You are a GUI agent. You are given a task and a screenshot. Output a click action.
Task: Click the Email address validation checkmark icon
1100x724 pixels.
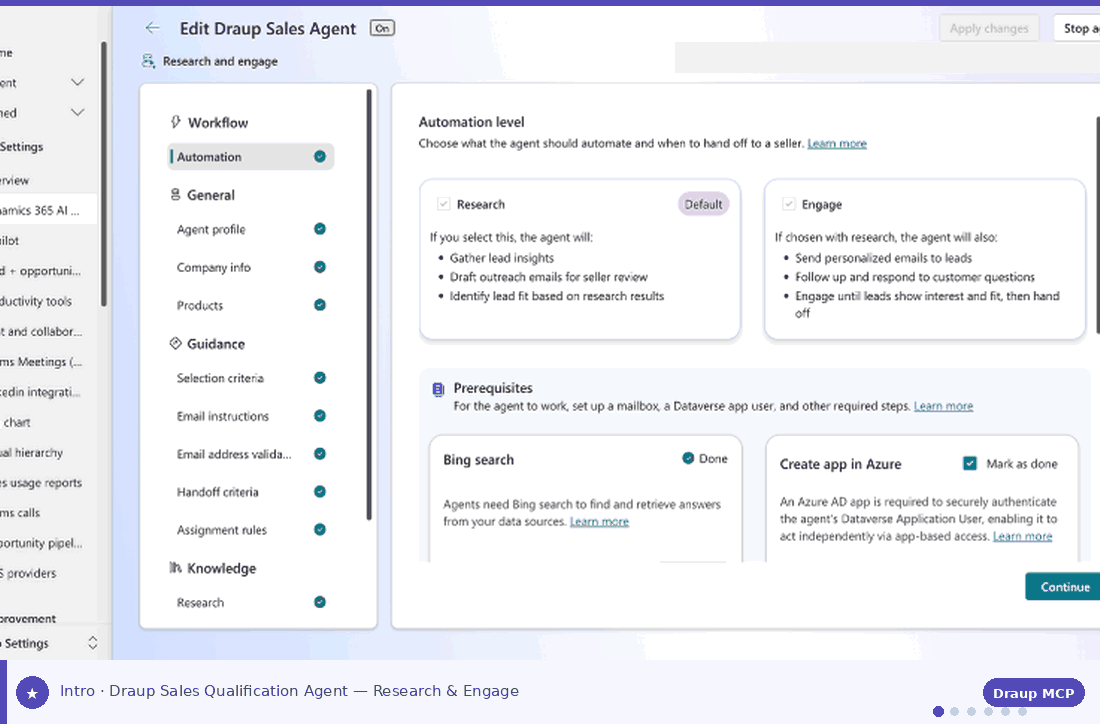(320, 453)
